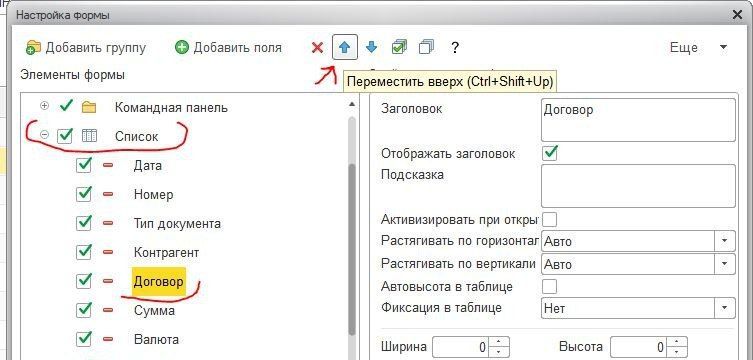Enable Активизировать при открытии checkbox

(549, 220)
